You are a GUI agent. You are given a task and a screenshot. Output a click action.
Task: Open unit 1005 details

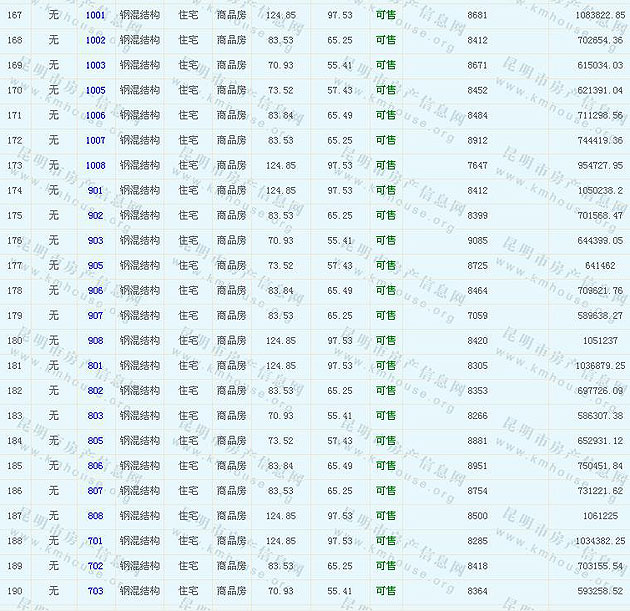[95, 91]
